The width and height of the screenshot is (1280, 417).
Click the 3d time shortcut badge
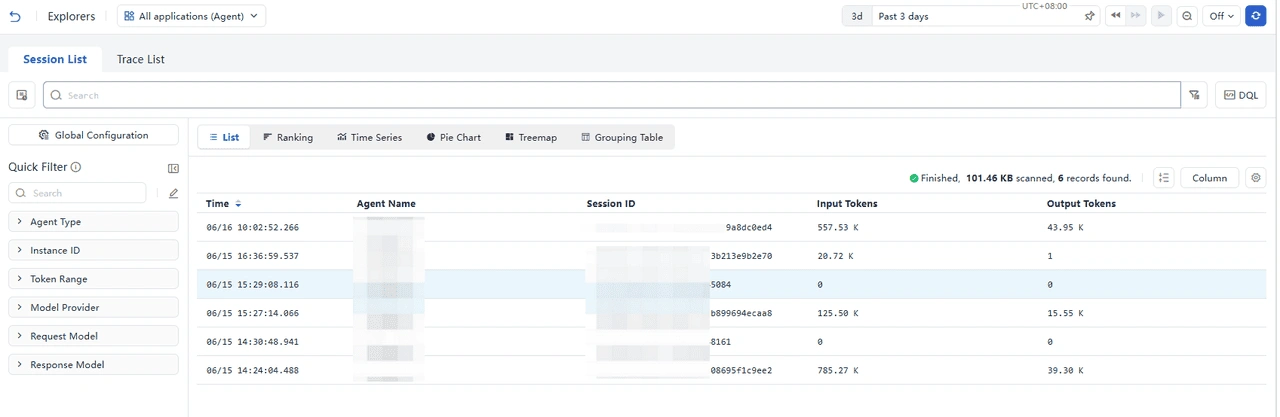pos(857,16)
